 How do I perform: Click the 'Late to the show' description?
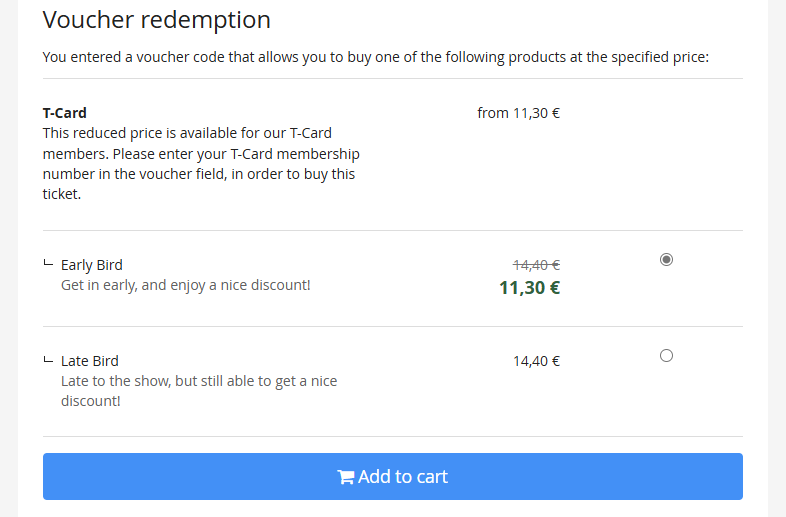pyautogui.click(x=198, y=381)
